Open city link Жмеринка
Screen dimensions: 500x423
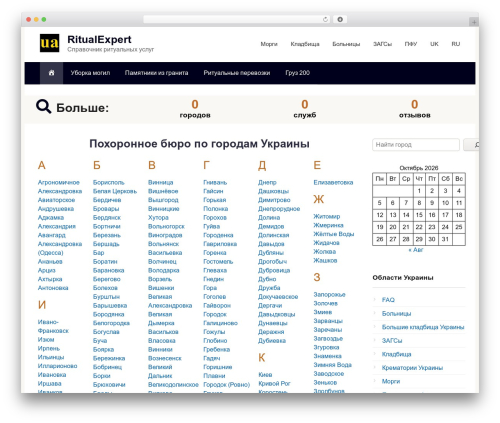coord(328,225)
